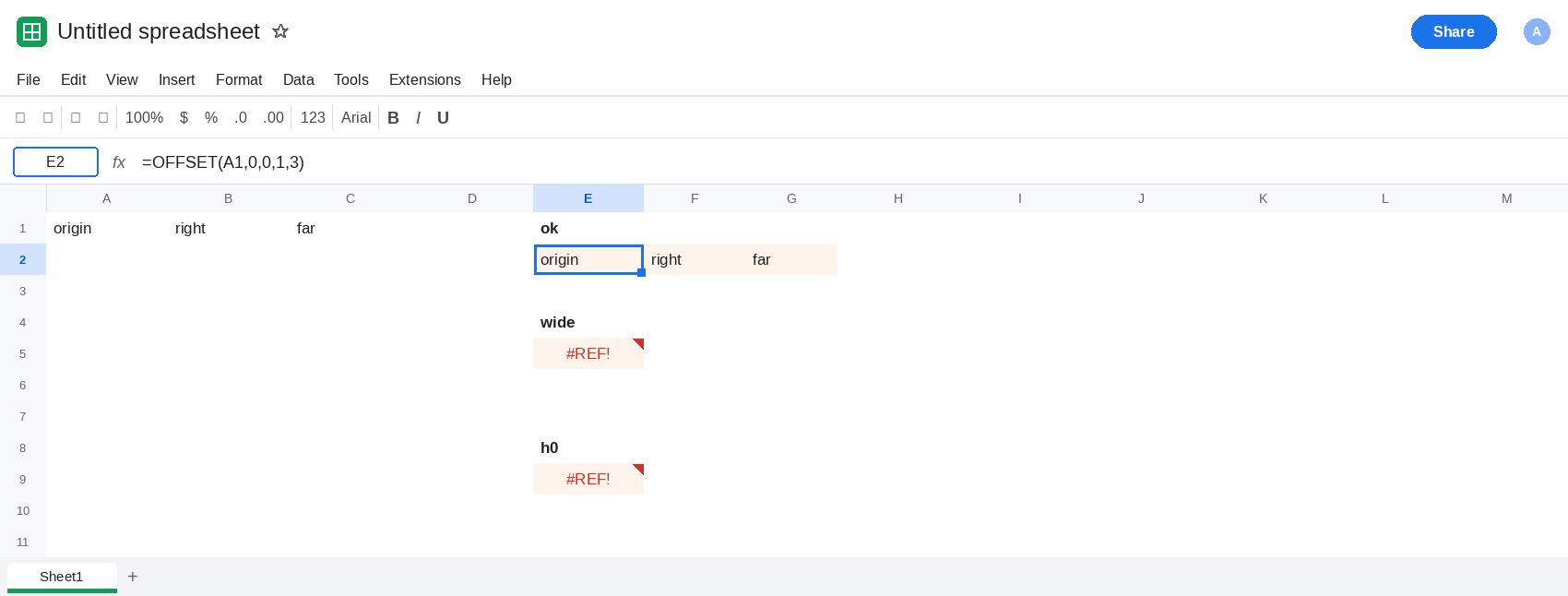The image size is (1568, 596).
Task: Click the green Sheets logo icon
Action: click(x=31, y=31)
